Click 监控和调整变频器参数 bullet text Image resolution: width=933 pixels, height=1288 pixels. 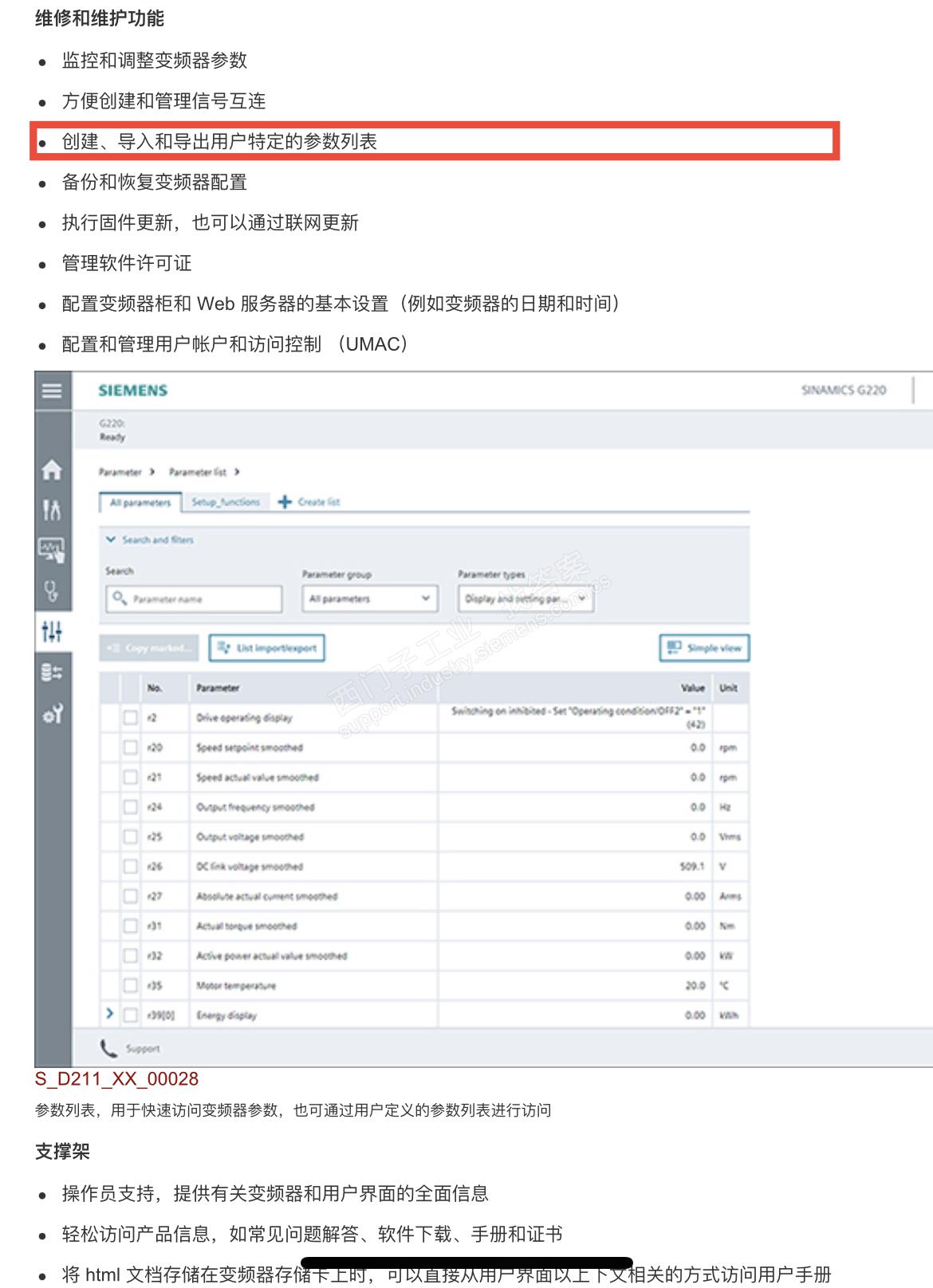[x=155, y=61]
